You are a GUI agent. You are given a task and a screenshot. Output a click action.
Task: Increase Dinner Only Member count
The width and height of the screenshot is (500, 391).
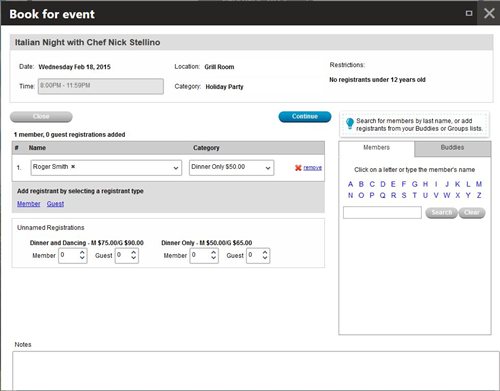tap(213, 253)
